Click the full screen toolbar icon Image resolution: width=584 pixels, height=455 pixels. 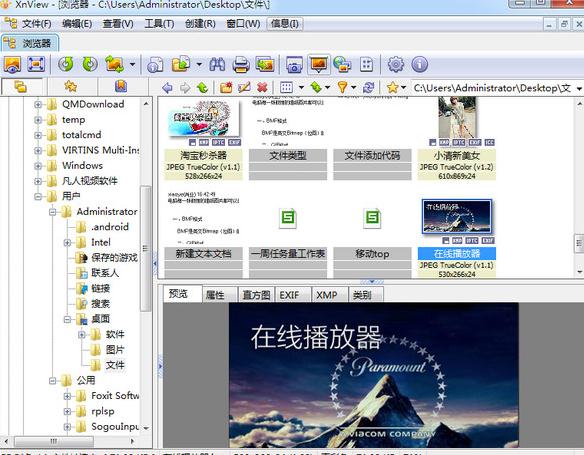point(36,64)
